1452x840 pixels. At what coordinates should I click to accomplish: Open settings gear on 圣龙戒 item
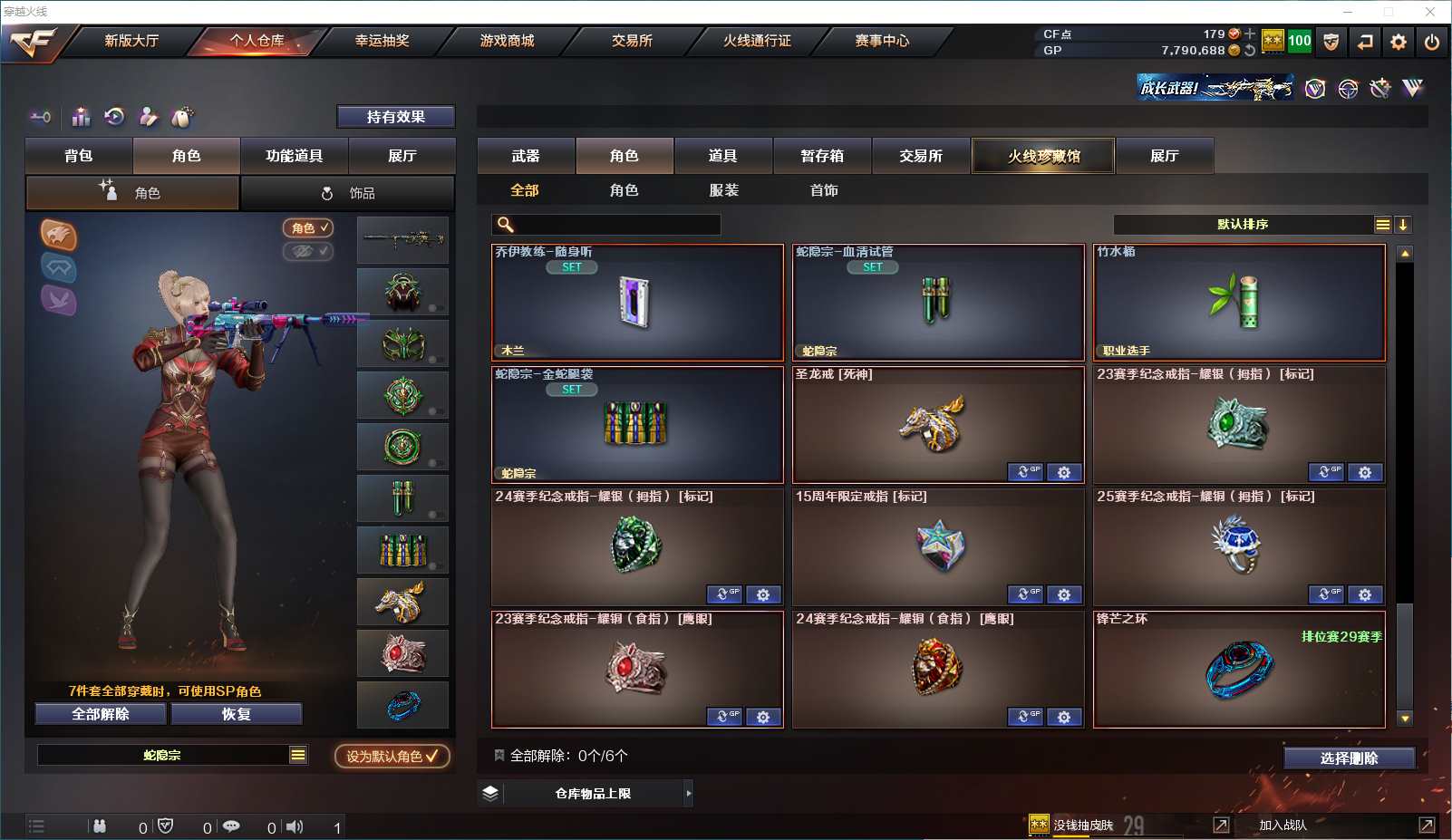coord(1064,472)
